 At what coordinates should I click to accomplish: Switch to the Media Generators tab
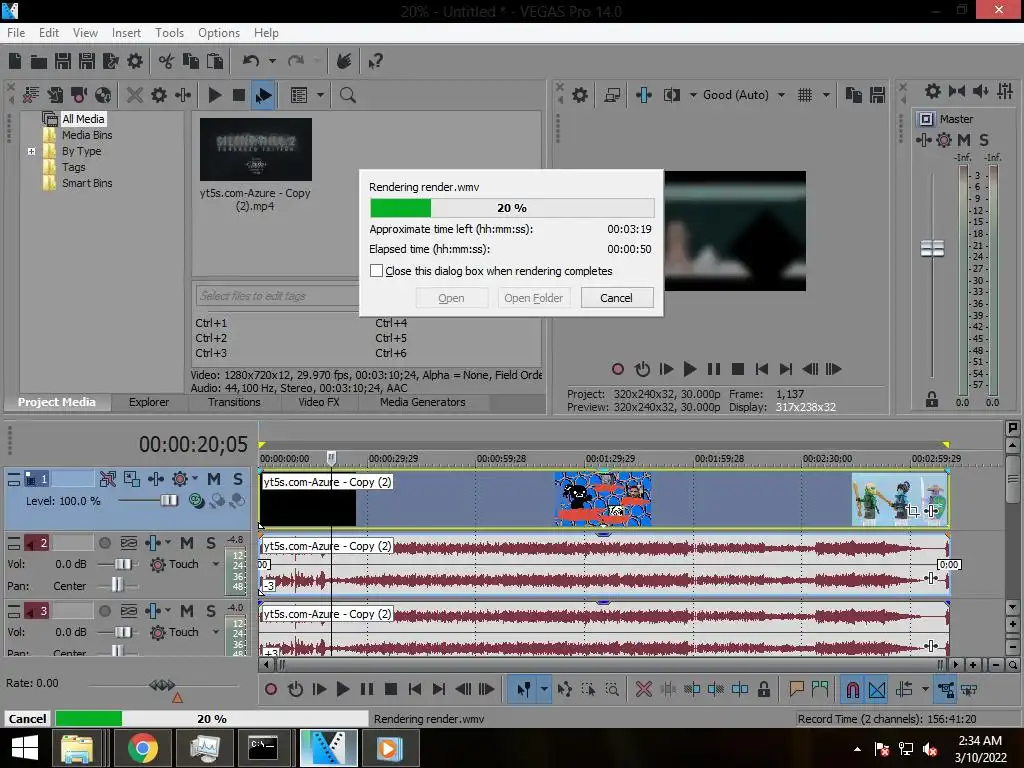click(x=423, y=402)
